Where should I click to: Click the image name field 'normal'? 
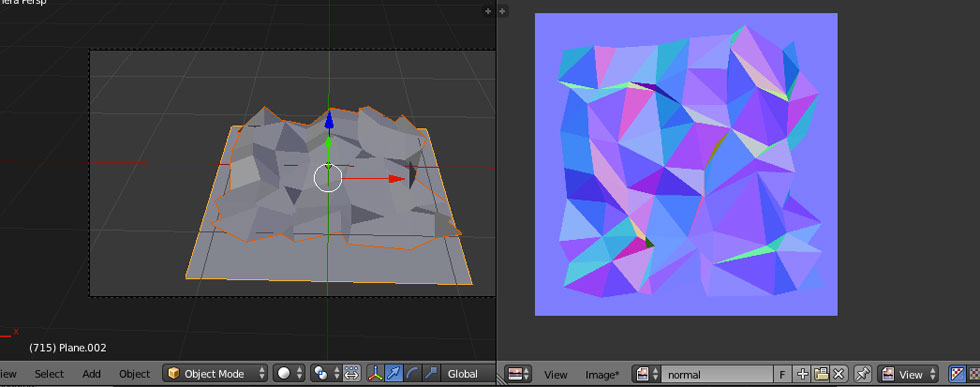[718, 374]
